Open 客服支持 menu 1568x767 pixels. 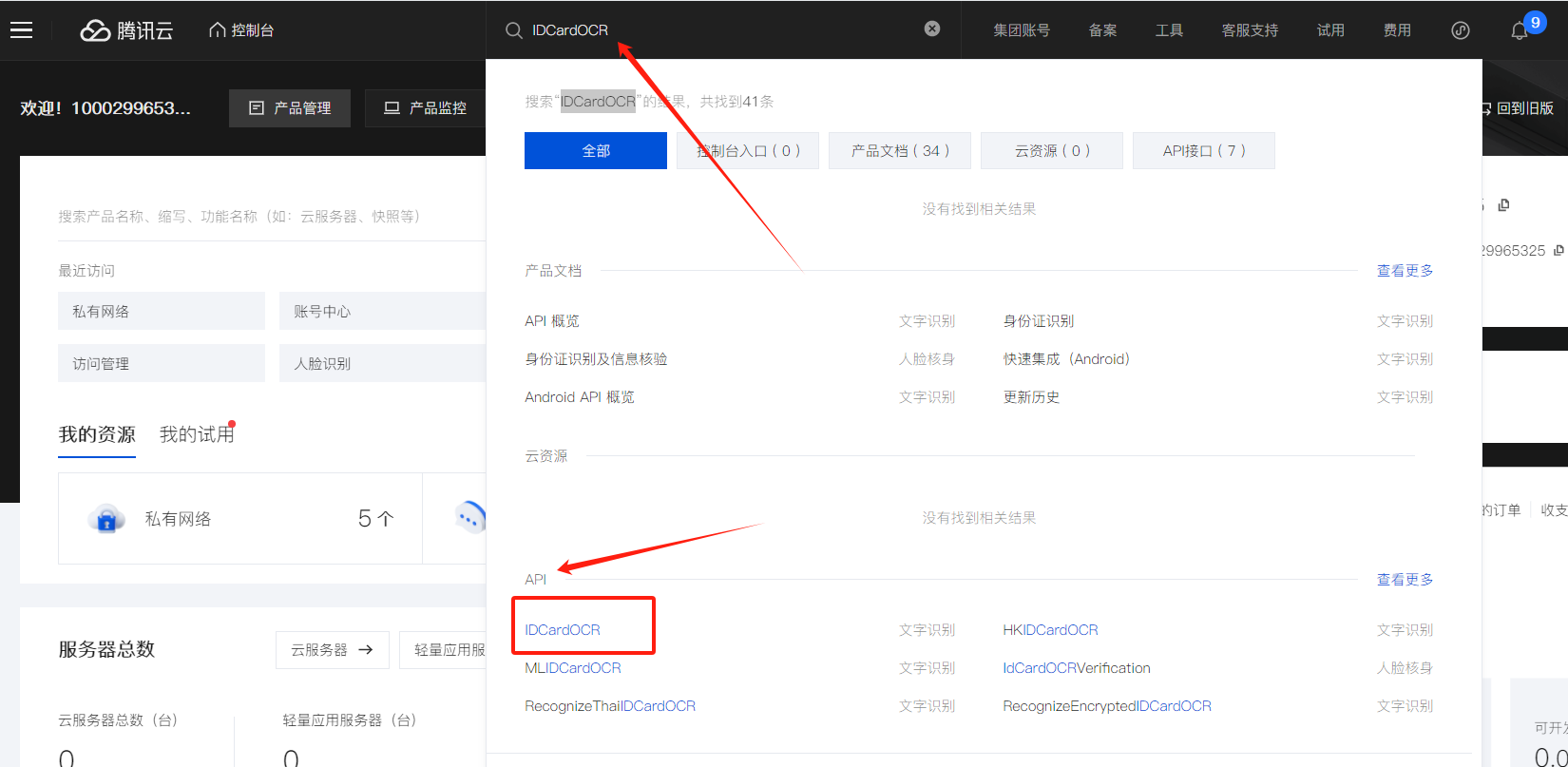[1250, 30]
